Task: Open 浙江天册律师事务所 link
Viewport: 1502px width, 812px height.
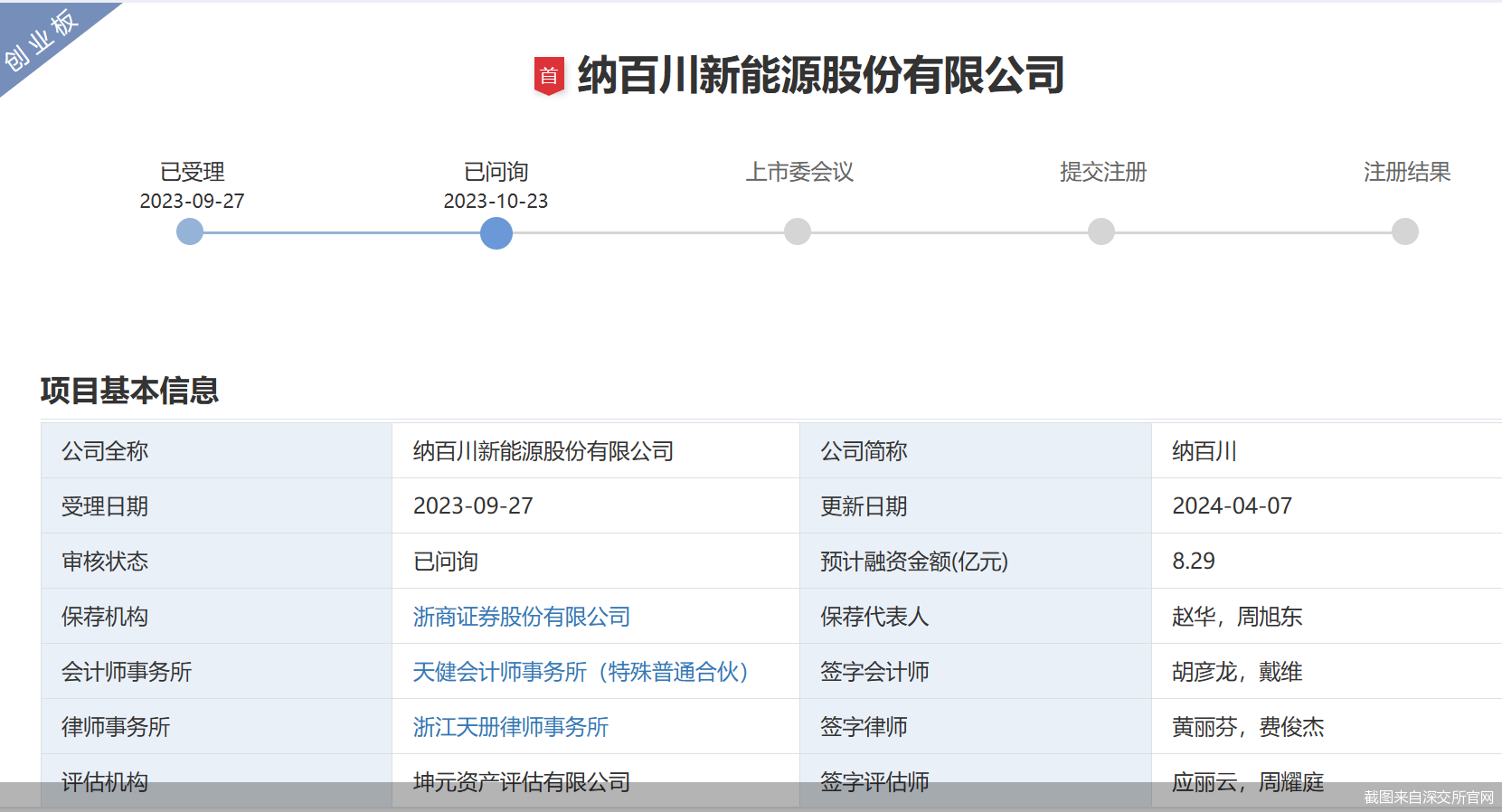Action: tap(511, 727)
